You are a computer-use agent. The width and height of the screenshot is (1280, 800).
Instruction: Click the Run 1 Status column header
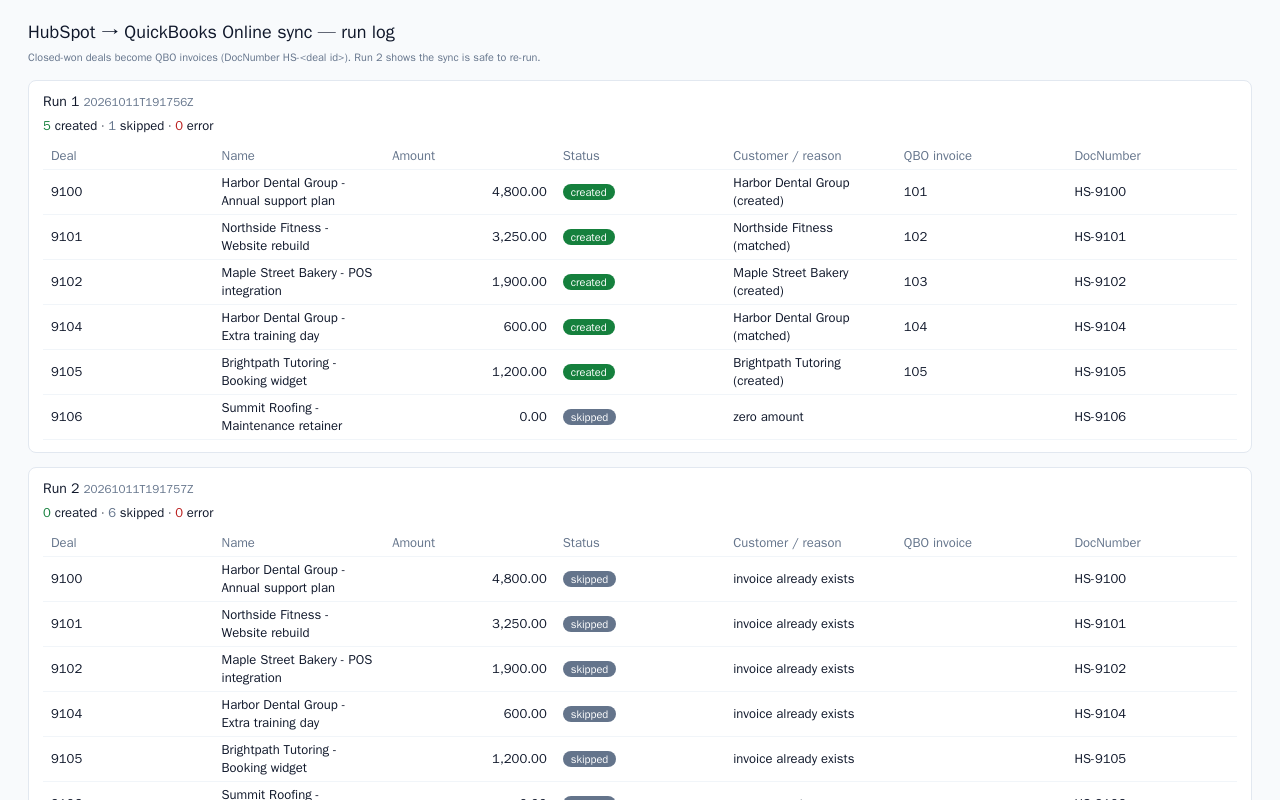tap(581, 156)
